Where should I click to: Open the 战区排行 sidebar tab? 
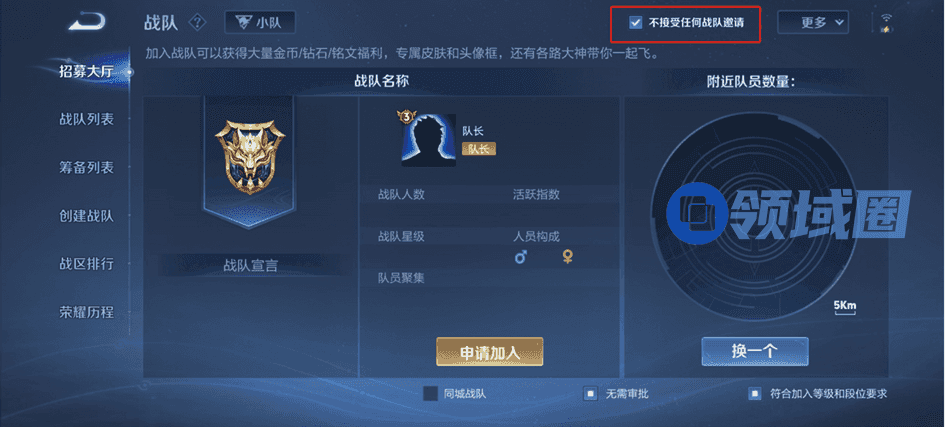[86, 264]
